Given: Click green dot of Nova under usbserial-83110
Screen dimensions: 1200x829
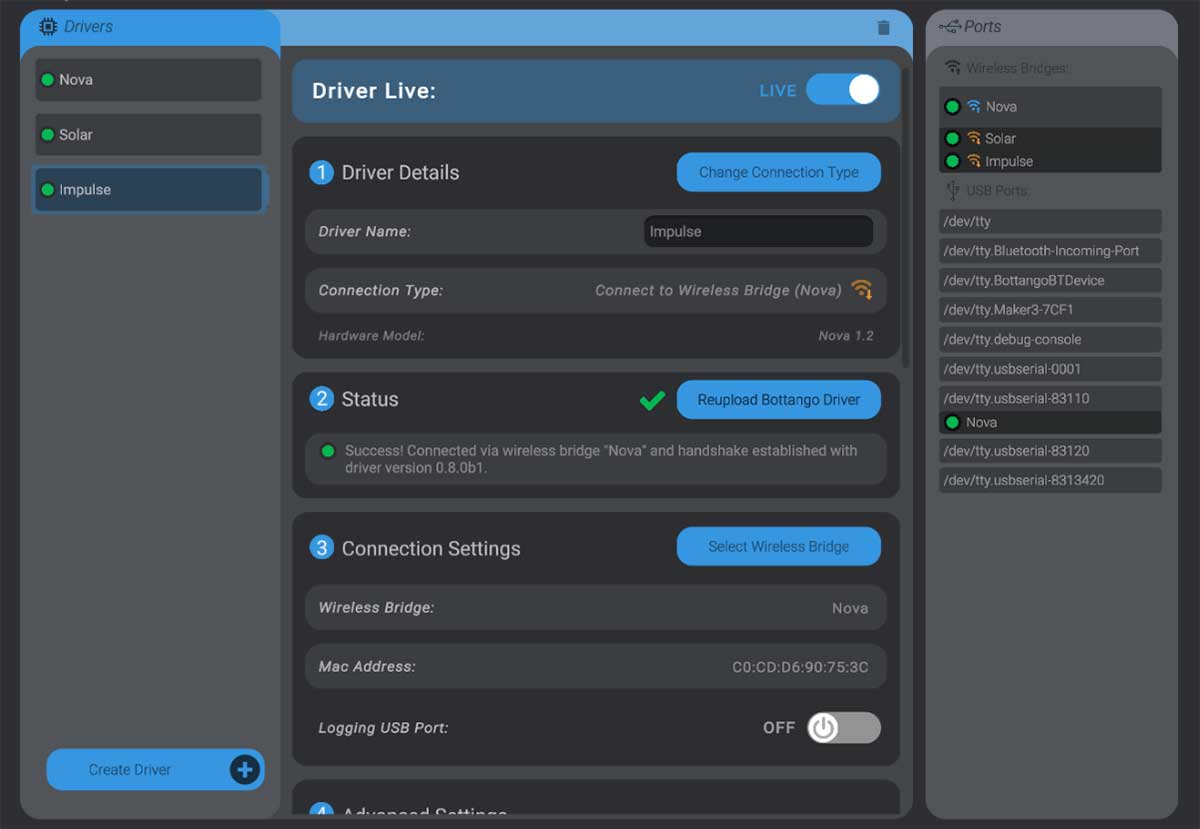Looking at the screenshot, I should pos(952,423).
